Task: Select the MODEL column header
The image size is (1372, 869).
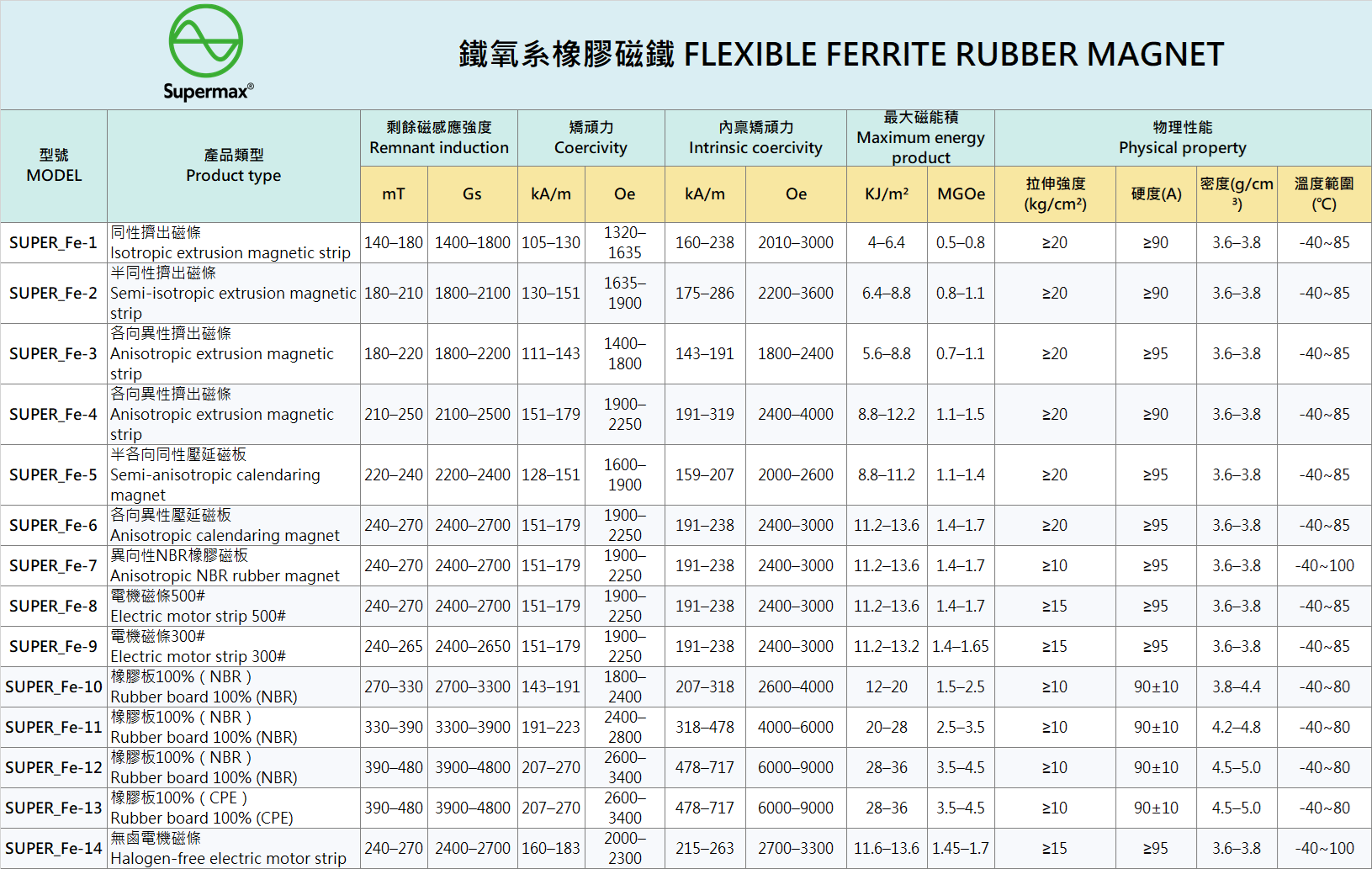Action: (x=54, y=166)
